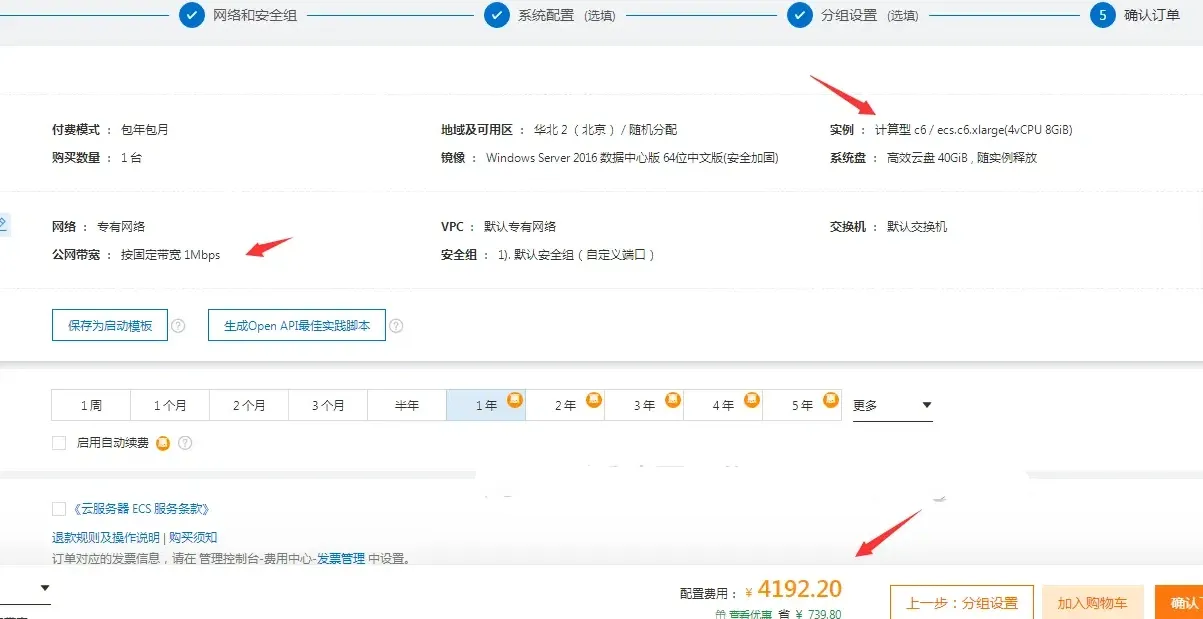This screenshot has width=1203, height=619.
Task: Open the 更多 duration dropdown
Action: 892,406
